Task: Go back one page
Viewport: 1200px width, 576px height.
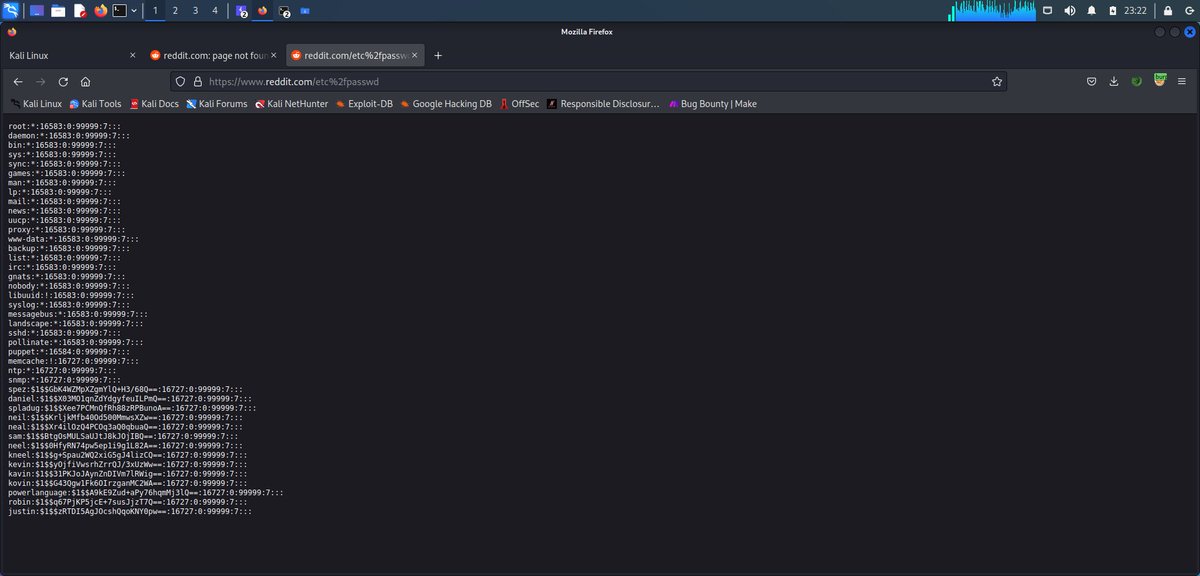Action: coord(17,82)
